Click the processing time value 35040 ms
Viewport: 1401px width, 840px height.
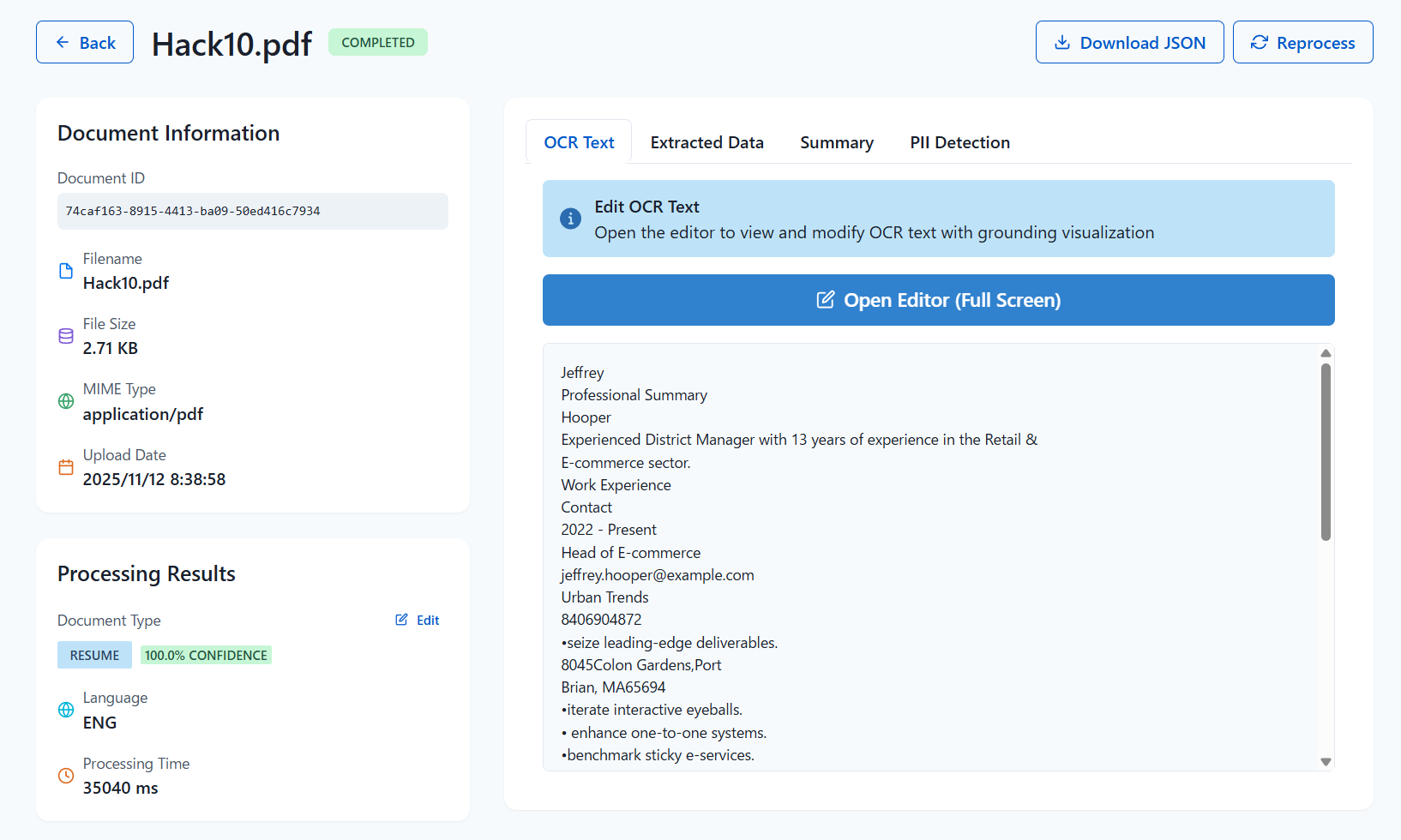tap(120, 788)
